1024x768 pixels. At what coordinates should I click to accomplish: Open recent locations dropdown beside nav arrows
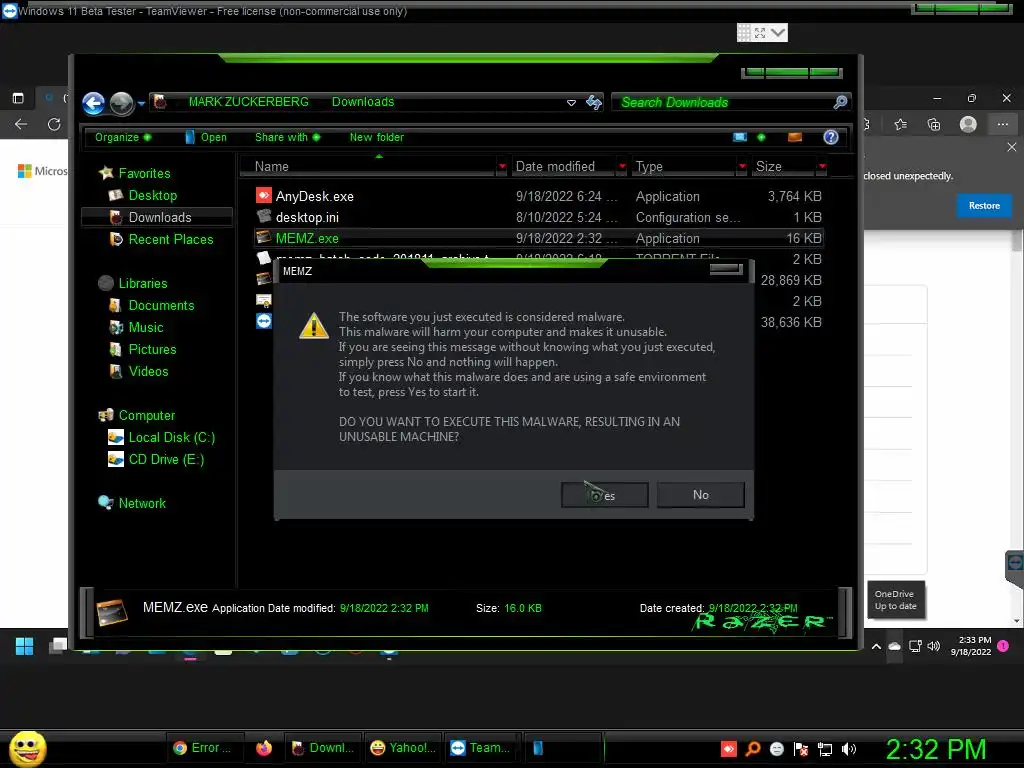click(141, 103)
